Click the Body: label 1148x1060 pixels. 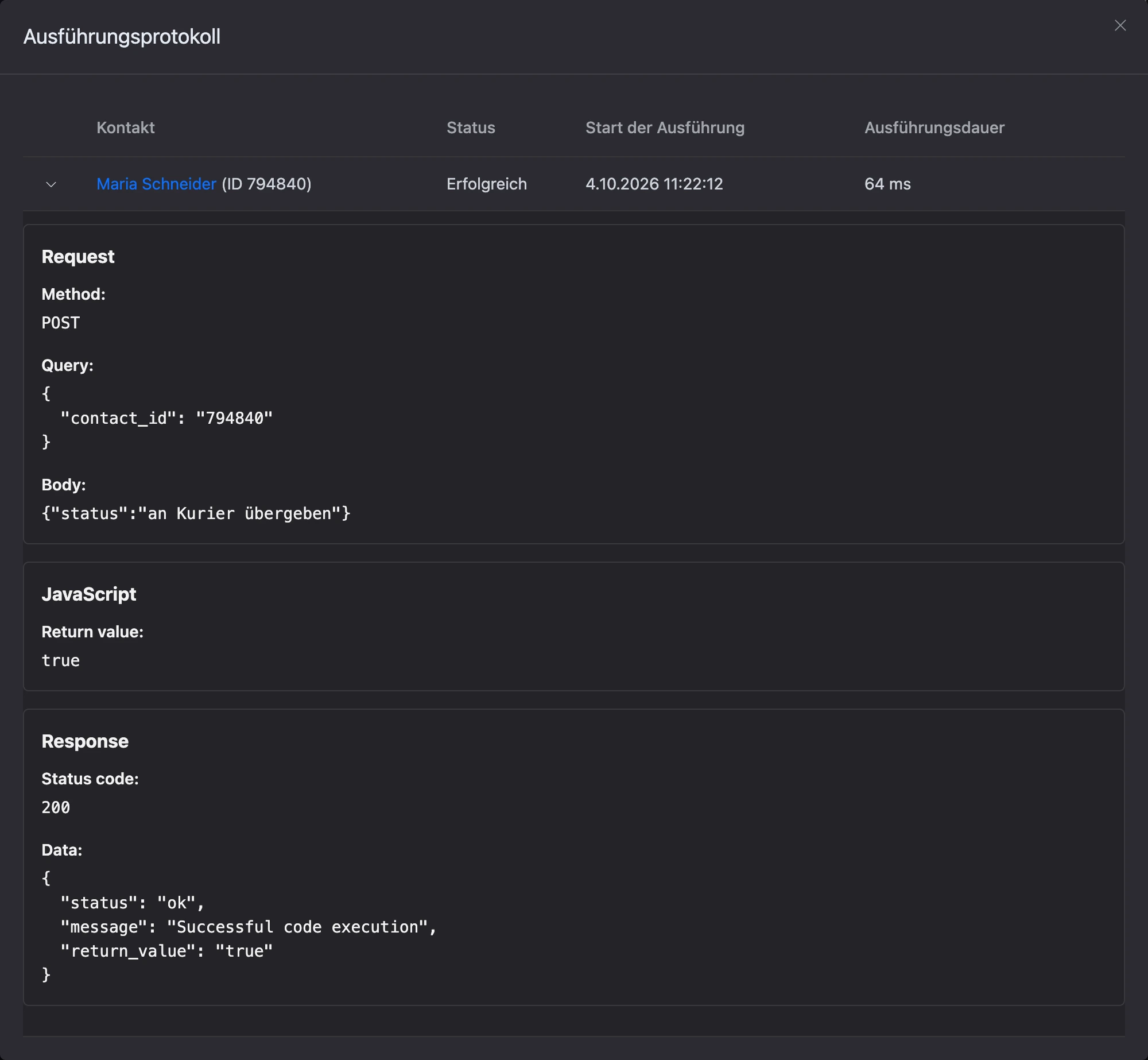point(64,485)
